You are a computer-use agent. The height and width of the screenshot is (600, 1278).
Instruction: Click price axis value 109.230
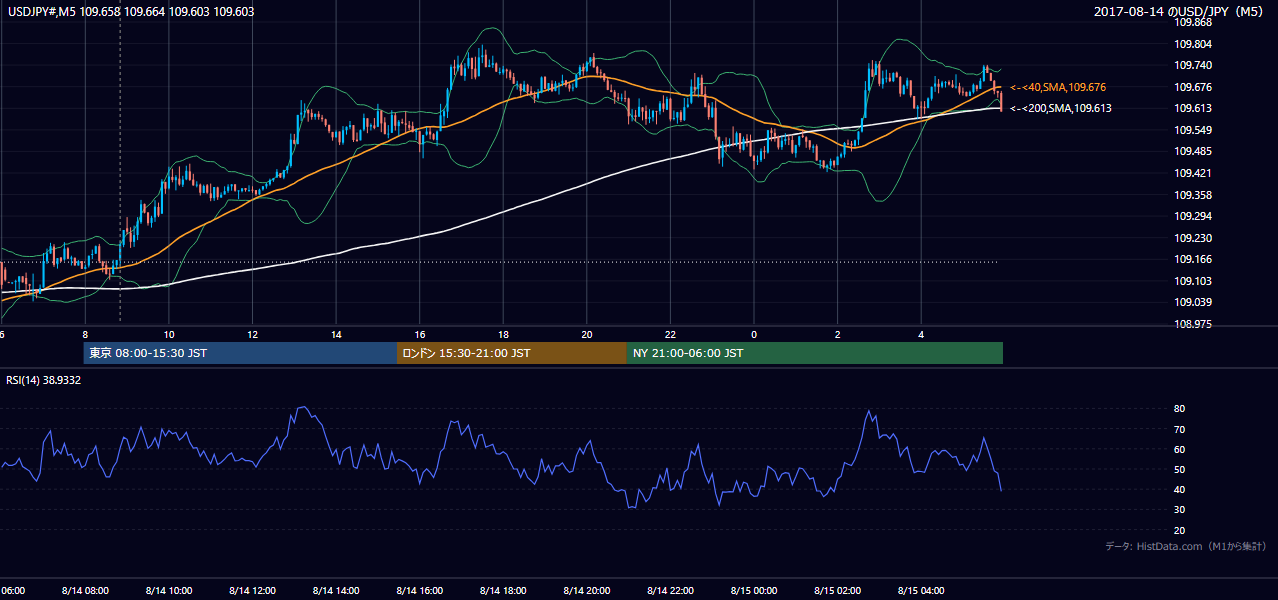(1192, 238)
